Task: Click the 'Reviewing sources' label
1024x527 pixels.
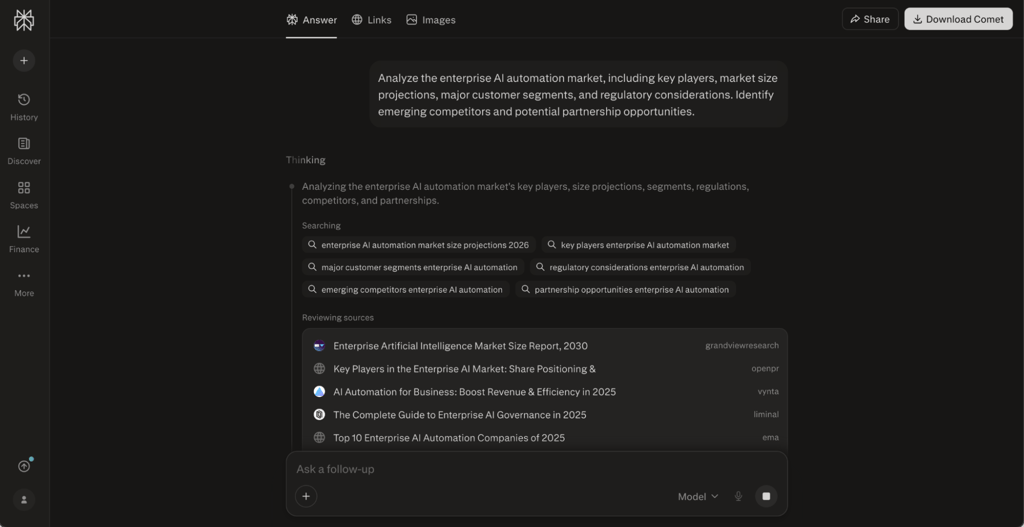Action: tap(338, 318)
